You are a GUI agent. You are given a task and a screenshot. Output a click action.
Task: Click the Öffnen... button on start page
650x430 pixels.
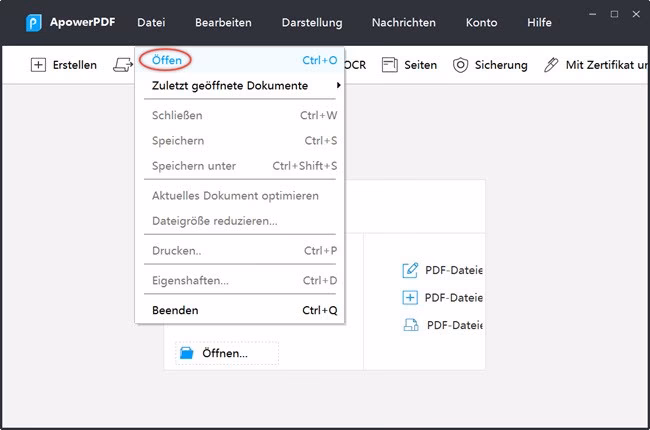[x=227, y=353]
